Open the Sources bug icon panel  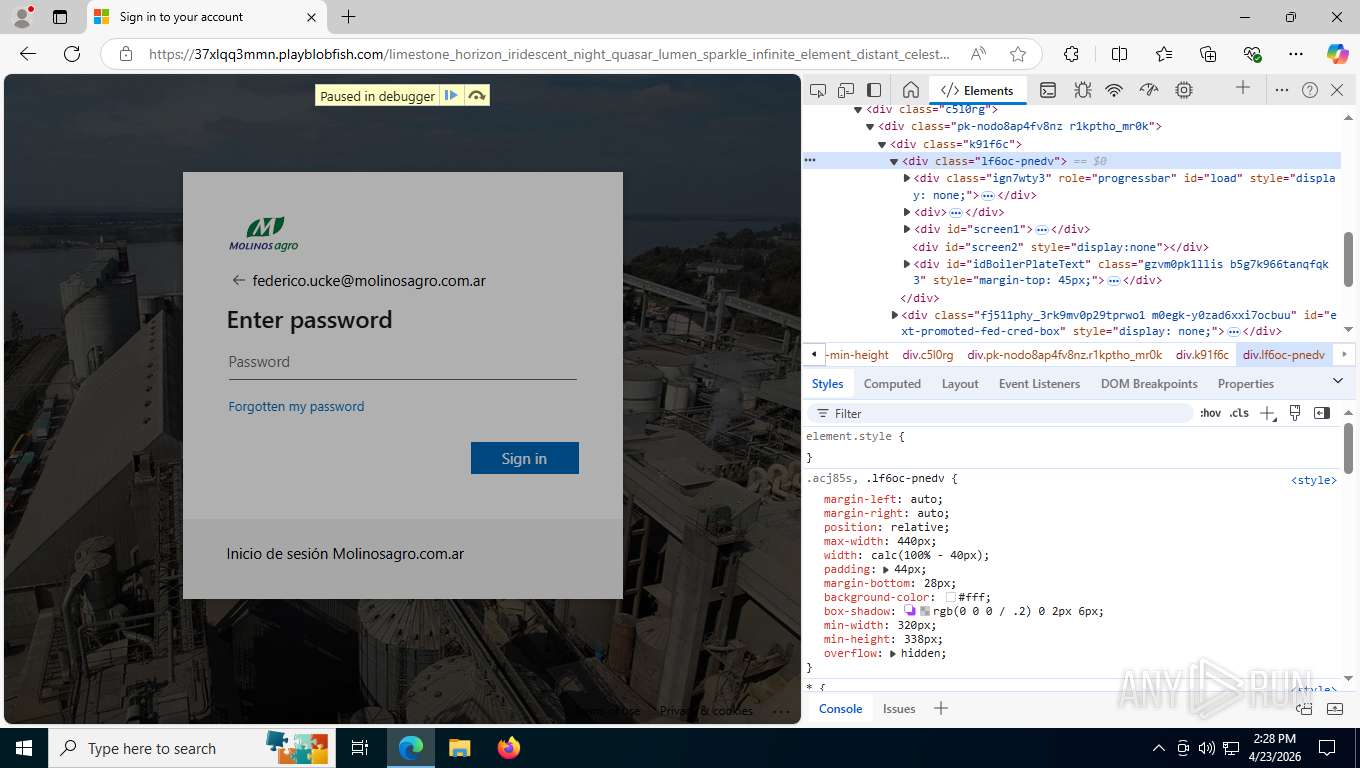1082,90
